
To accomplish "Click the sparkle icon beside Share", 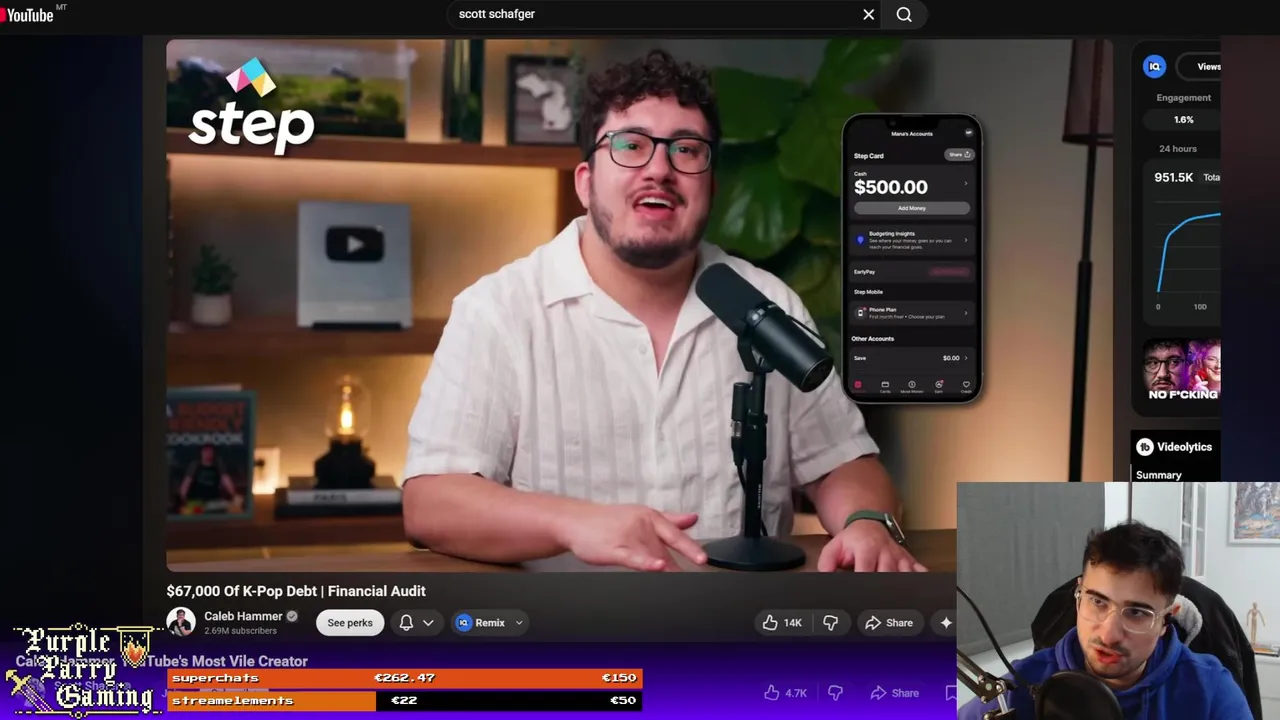I will point(946,623).
